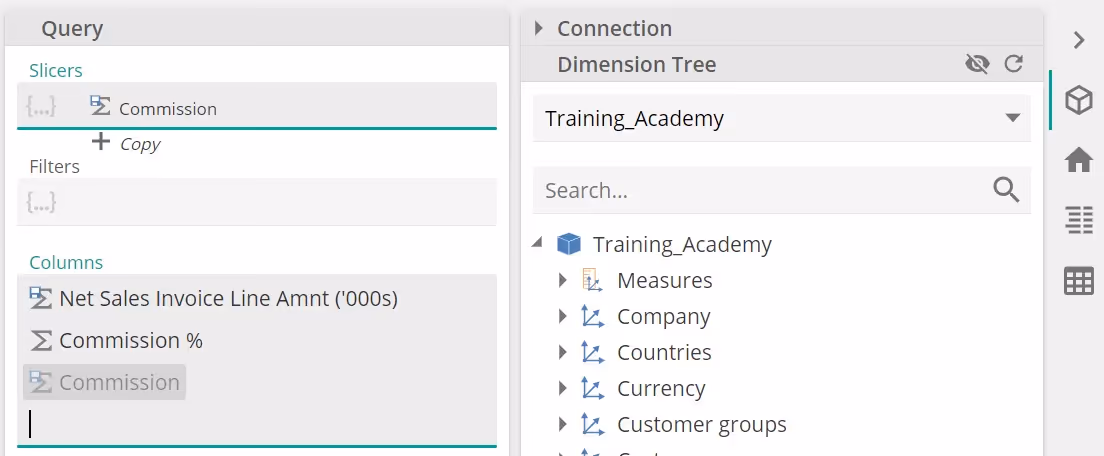Click the Slicers curly braces placeholder
The height and width of the screenshot is (456, 1104).
pos(41,107)
